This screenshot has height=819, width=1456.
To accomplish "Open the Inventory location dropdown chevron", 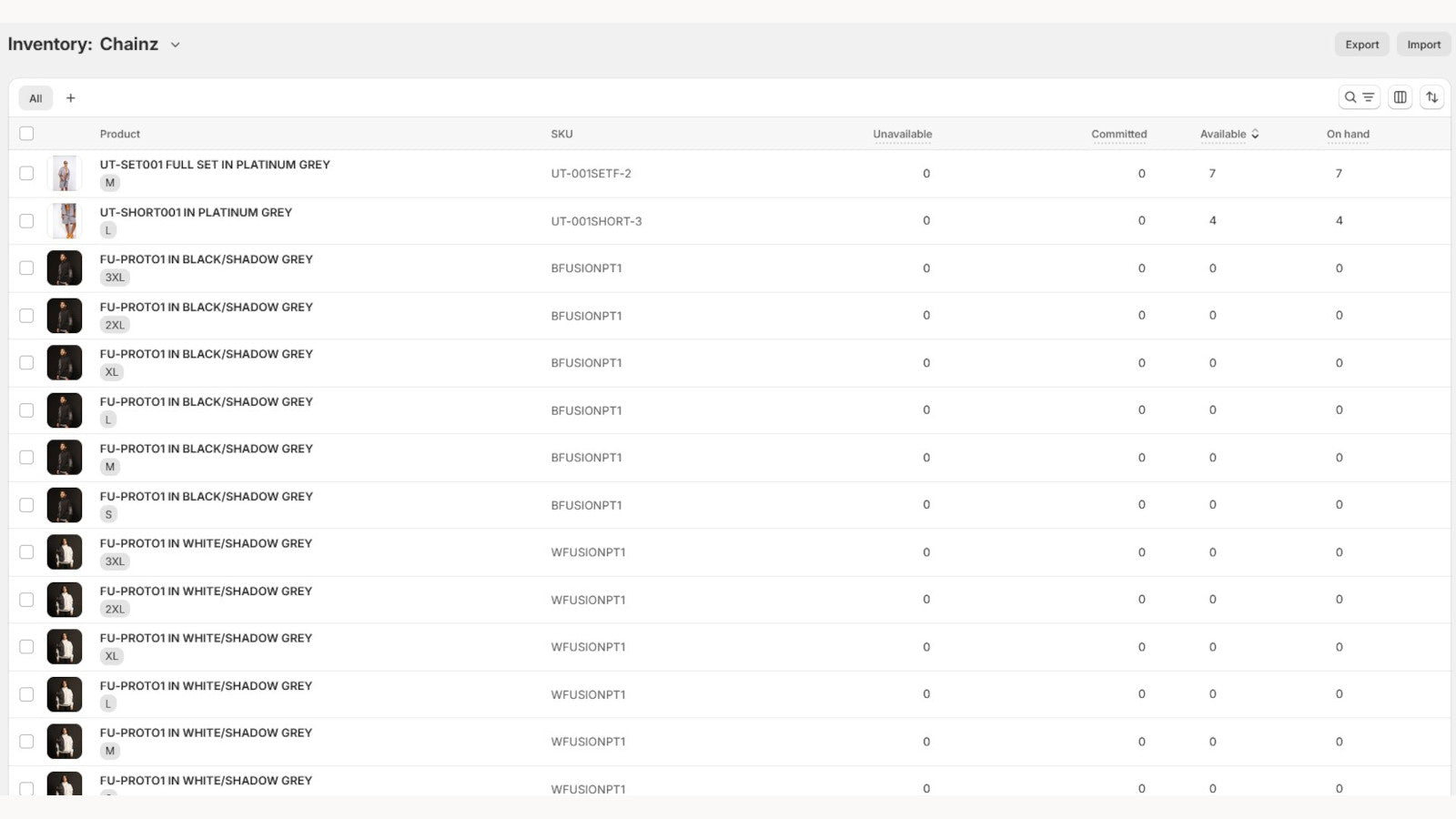I will click(x=175, y=44).
